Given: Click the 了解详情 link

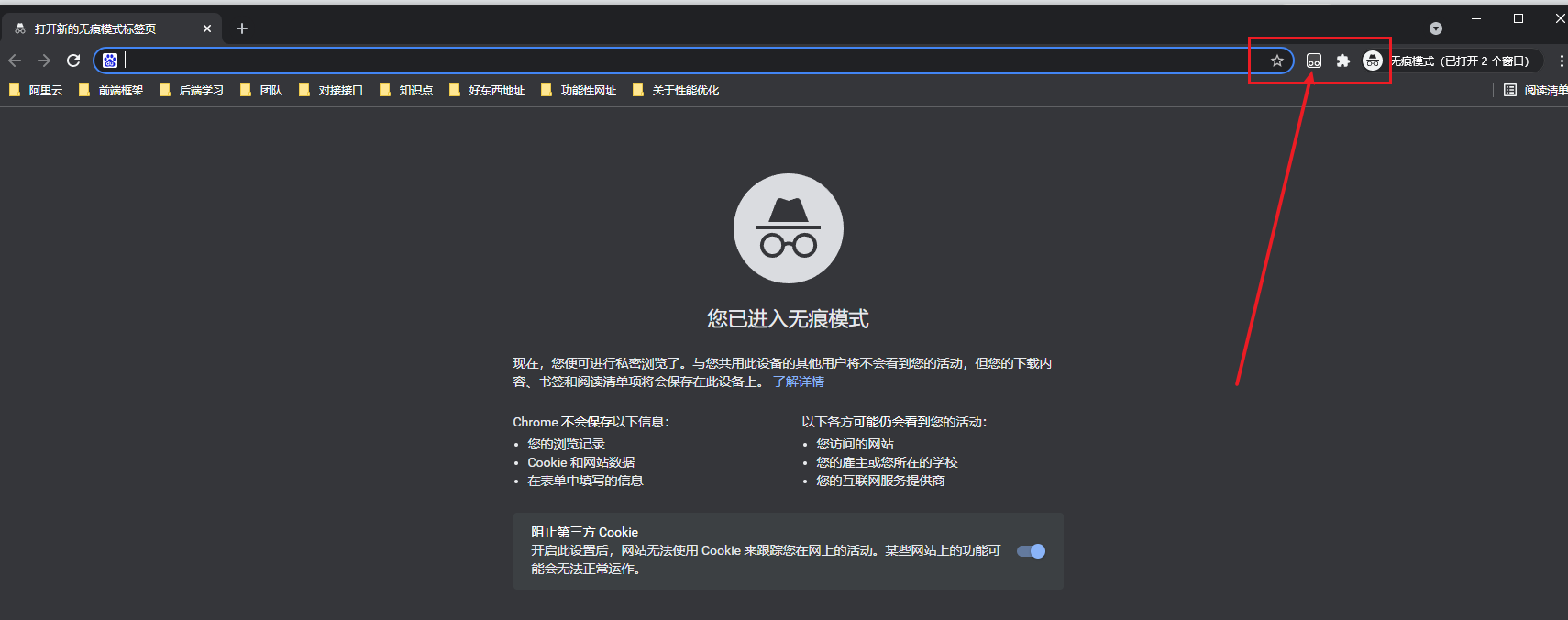Looking at the screenshot, I should (799, 382).
